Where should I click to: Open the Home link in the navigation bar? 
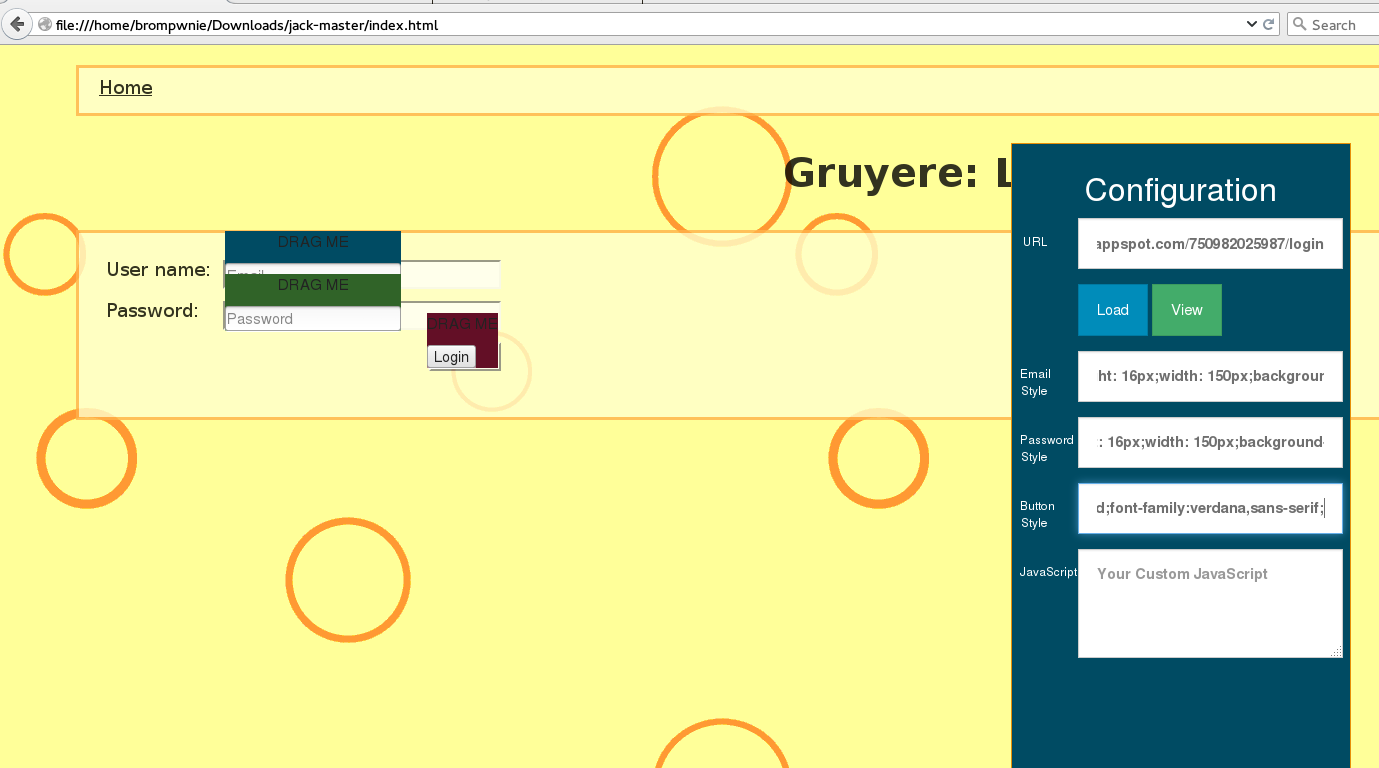coord(126,88)
